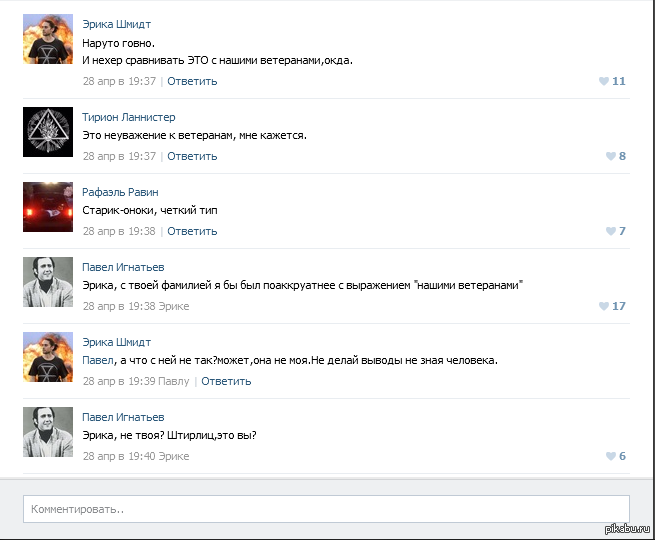Click the Павел mention in Эрика's reply
The height and width of the screenshot is (540, 655).
[x=98, y=360]
